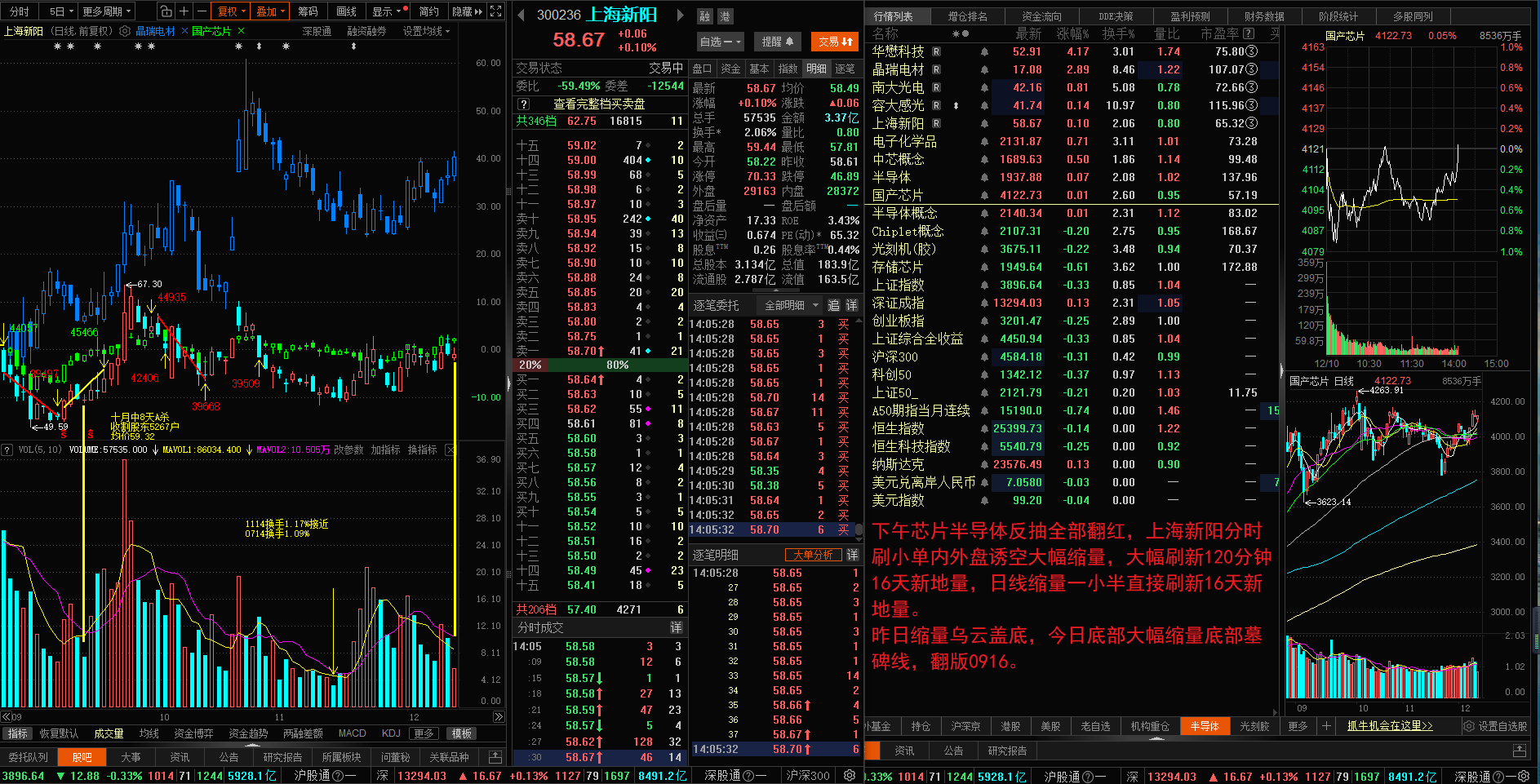
Task: Add new watchlist tab with plus icon
Action: (x=1326, y=725)
